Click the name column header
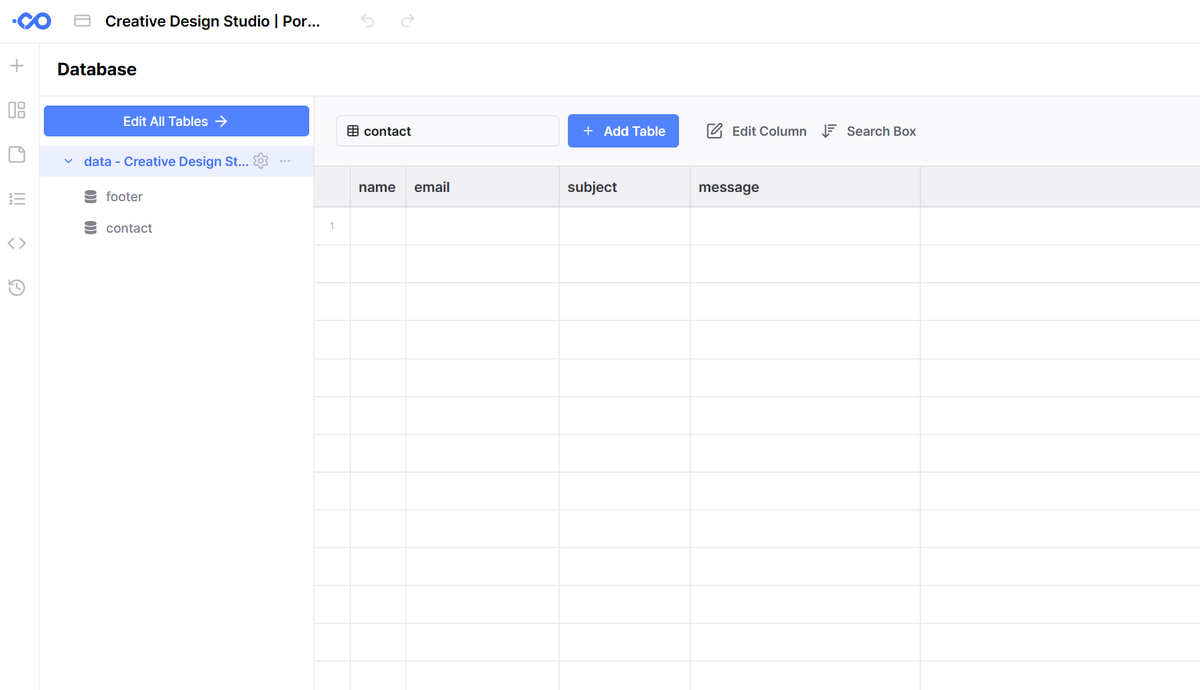 point(378,187)
